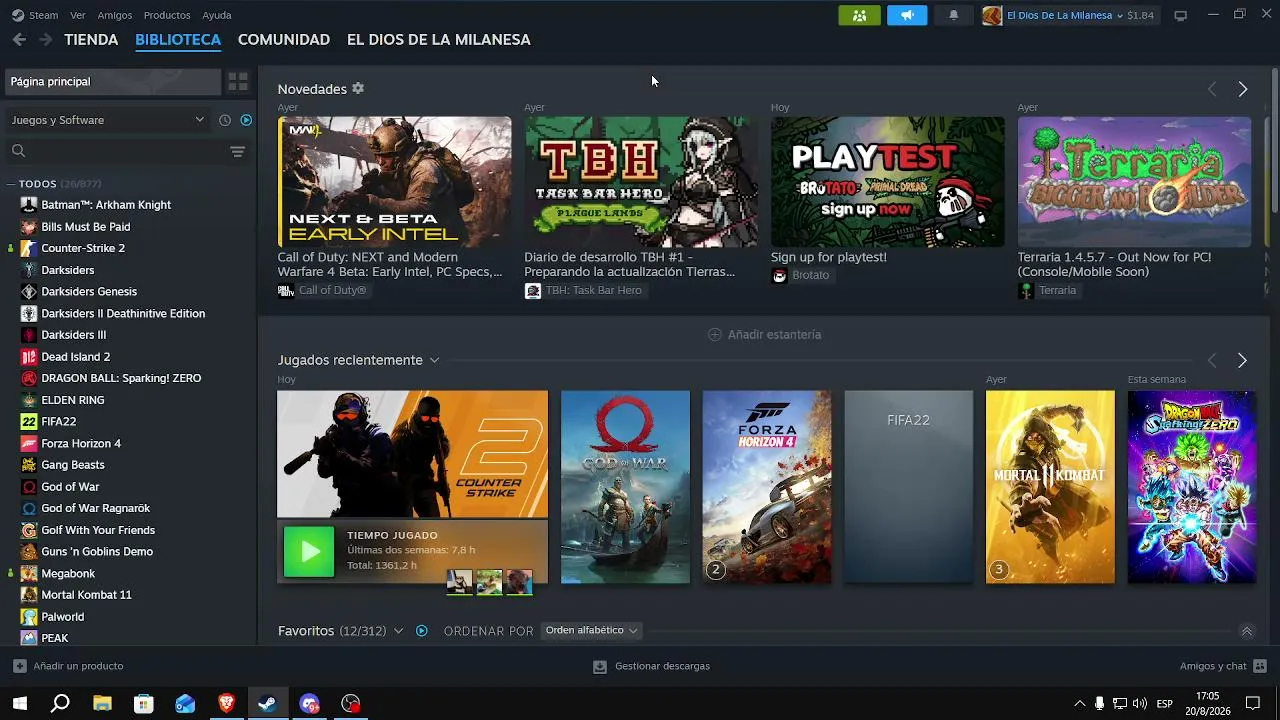Switch library to collections grid view

(238, 81)
